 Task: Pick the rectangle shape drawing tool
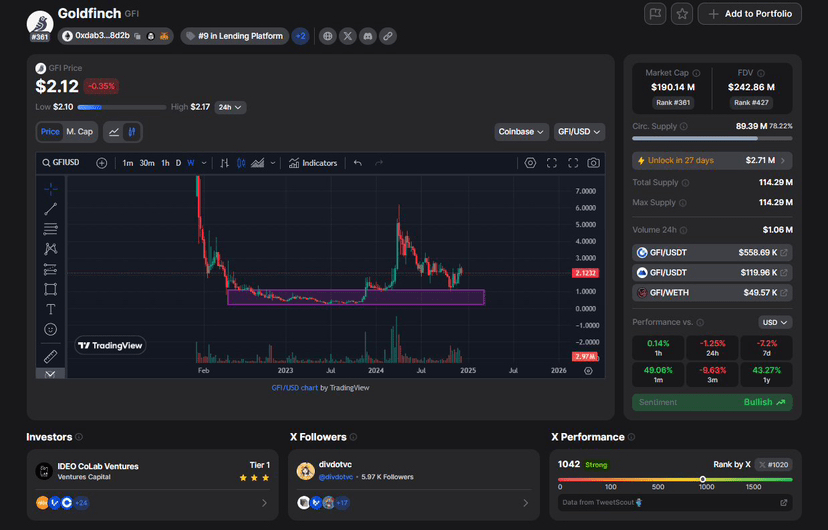pyautogui.click(x=50, y=289)
